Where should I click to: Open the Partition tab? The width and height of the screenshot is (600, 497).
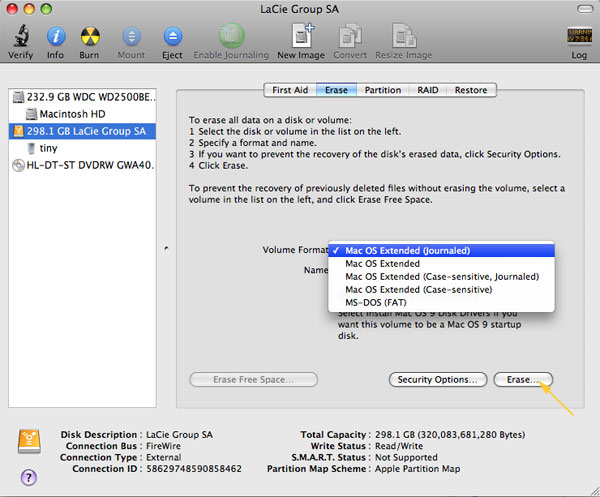tap(383, 90)
